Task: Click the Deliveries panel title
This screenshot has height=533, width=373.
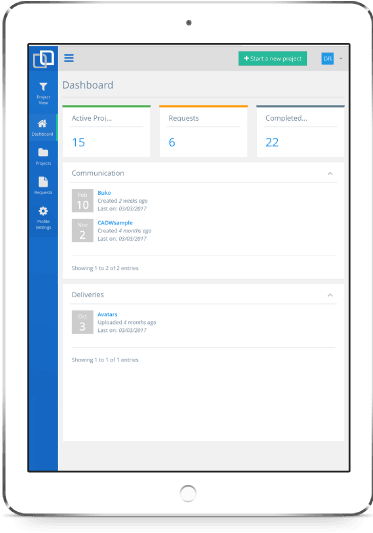Action: [88, 295]
